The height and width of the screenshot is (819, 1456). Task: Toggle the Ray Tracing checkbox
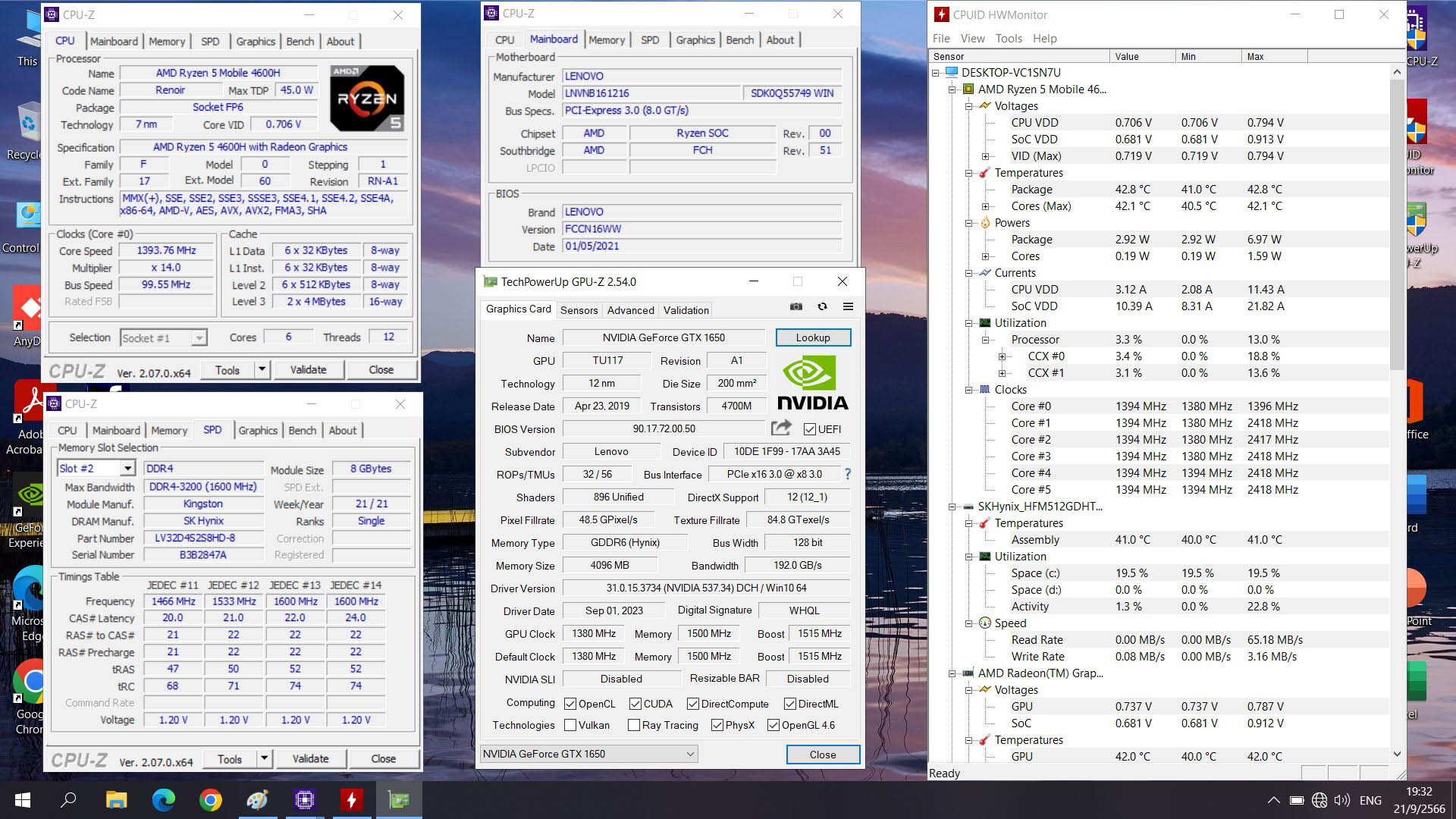point(634,725)
